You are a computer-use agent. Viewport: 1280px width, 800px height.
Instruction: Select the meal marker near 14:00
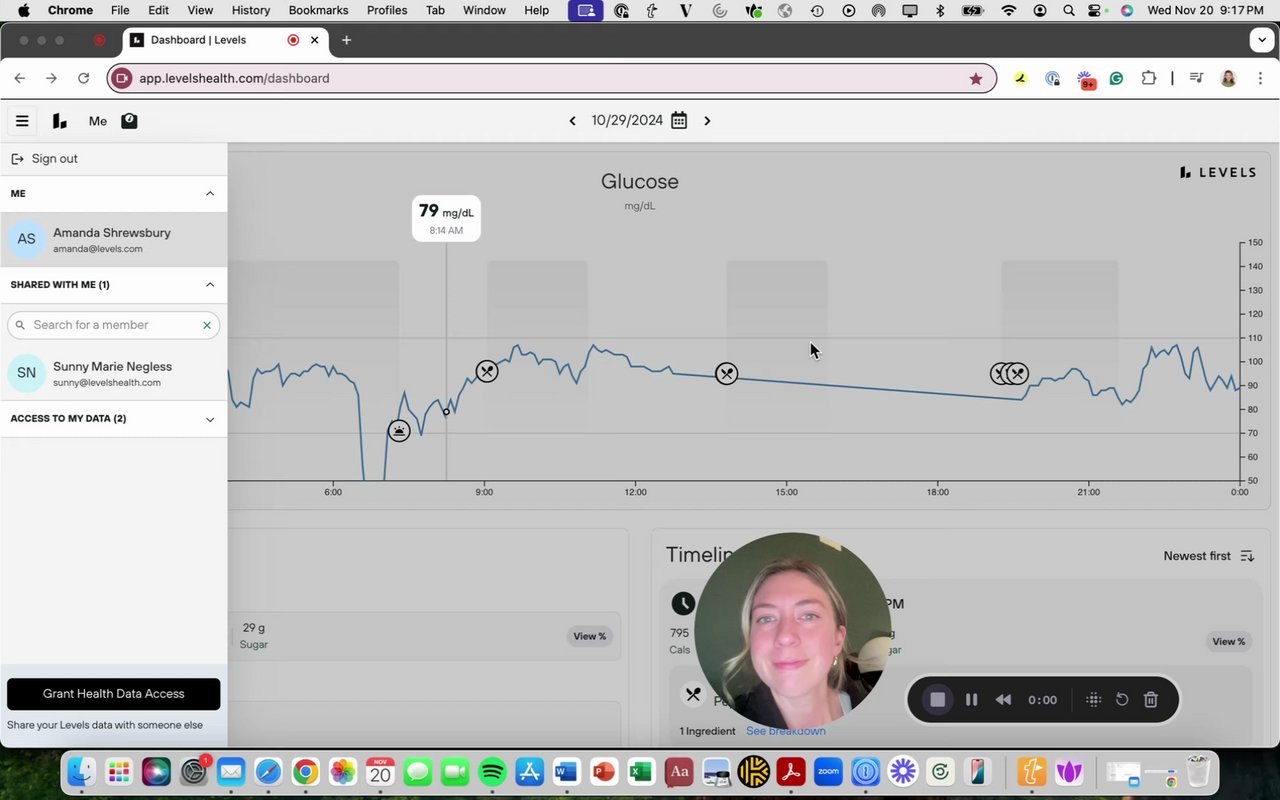click(x=727, y=374)
